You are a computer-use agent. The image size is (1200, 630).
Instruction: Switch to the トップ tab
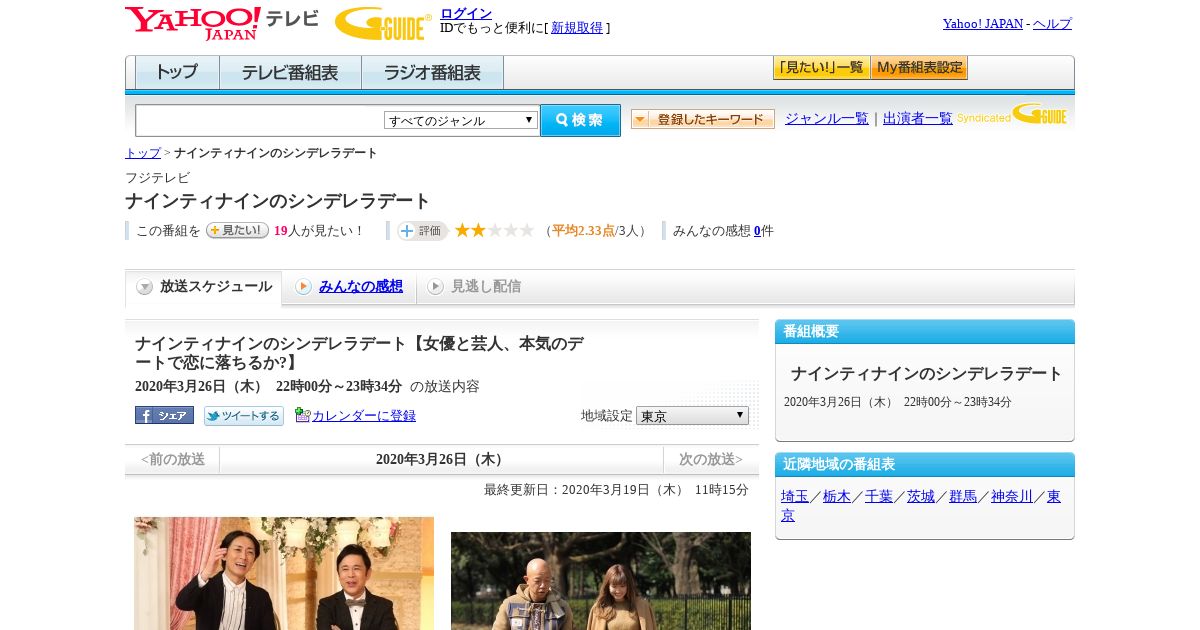point(177,73)
